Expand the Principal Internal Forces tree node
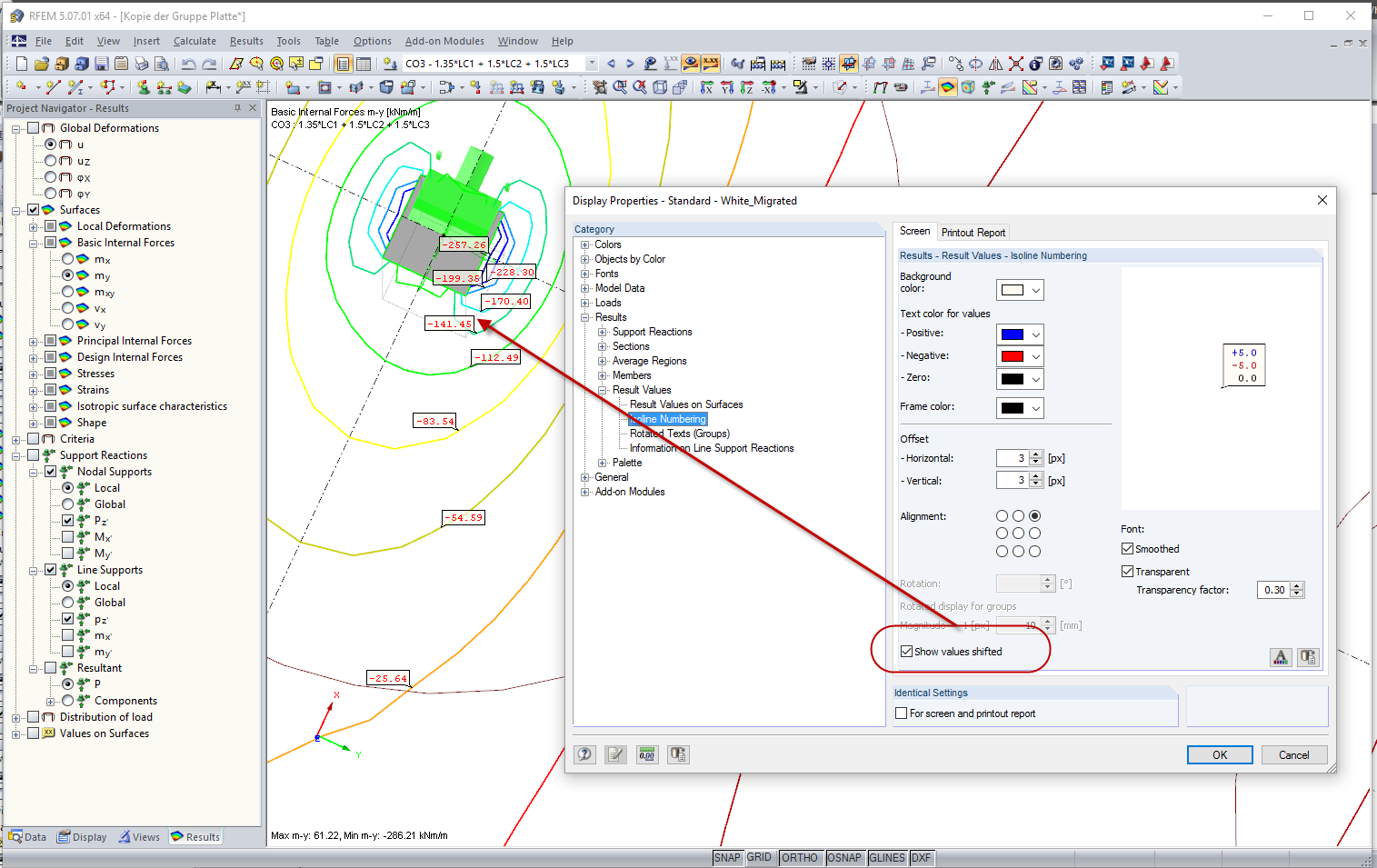The width and height of the screenshot is (1377, 868). [34, 341]
